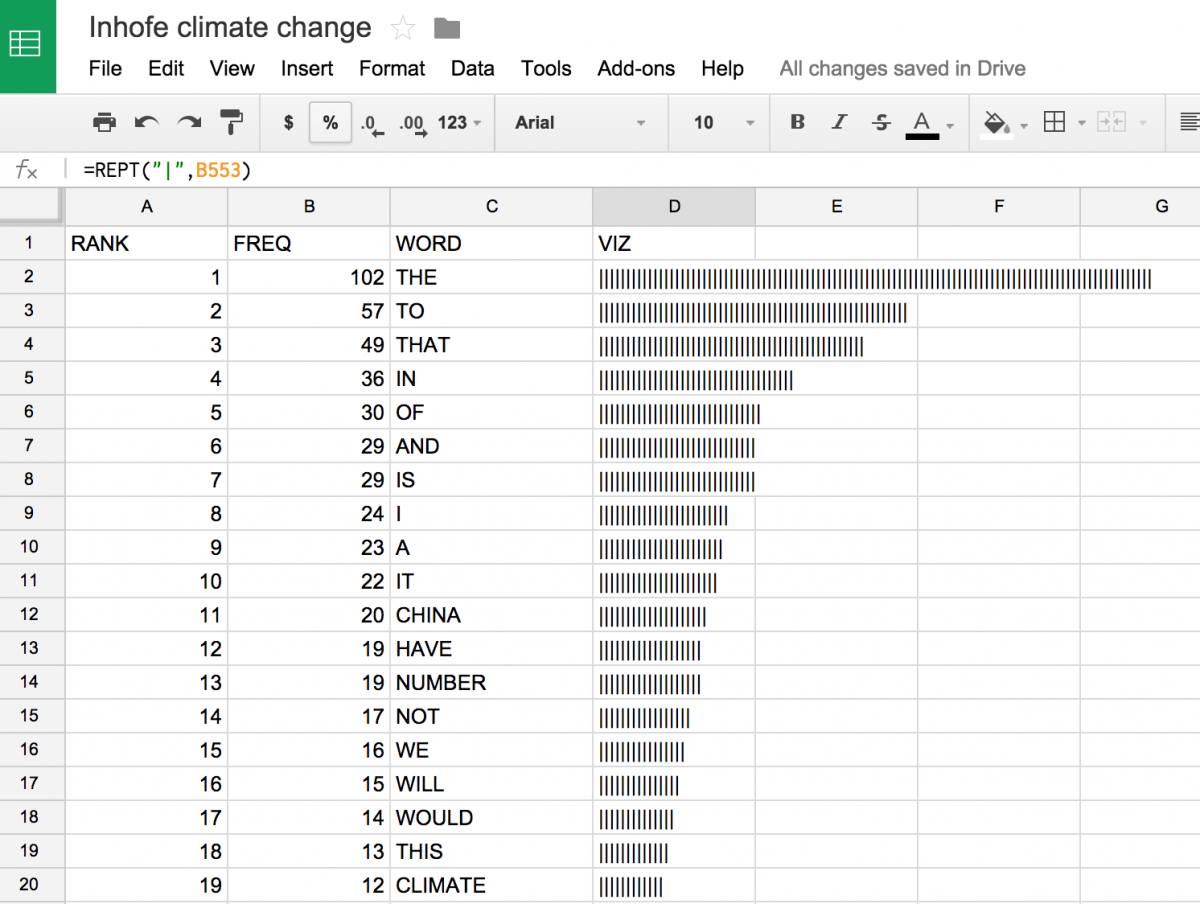This screenshot has height=904, width=1200.
Task: Click the Increase decimal places icon
Action: click(413, 122)
